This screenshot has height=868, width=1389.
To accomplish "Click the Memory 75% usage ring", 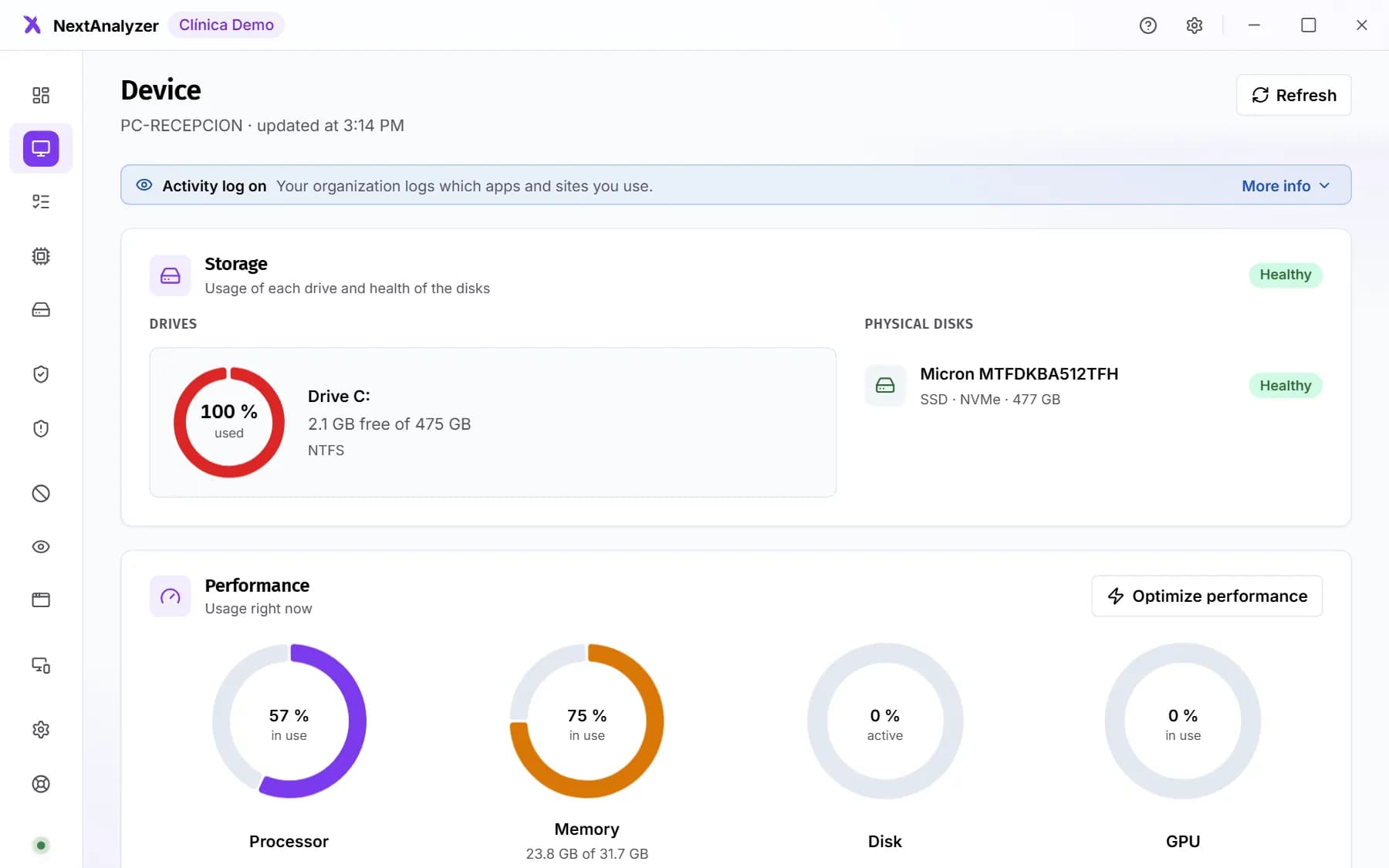I will [587, 721].
